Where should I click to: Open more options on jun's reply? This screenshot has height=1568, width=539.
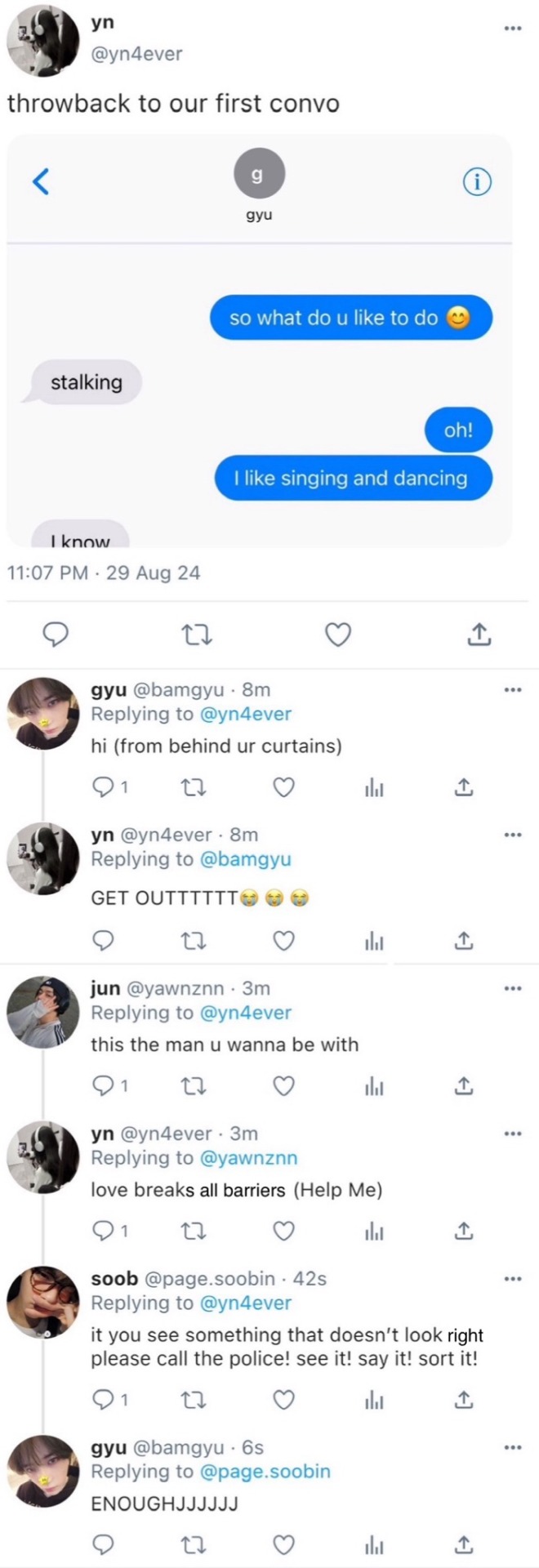pos(512,988)
